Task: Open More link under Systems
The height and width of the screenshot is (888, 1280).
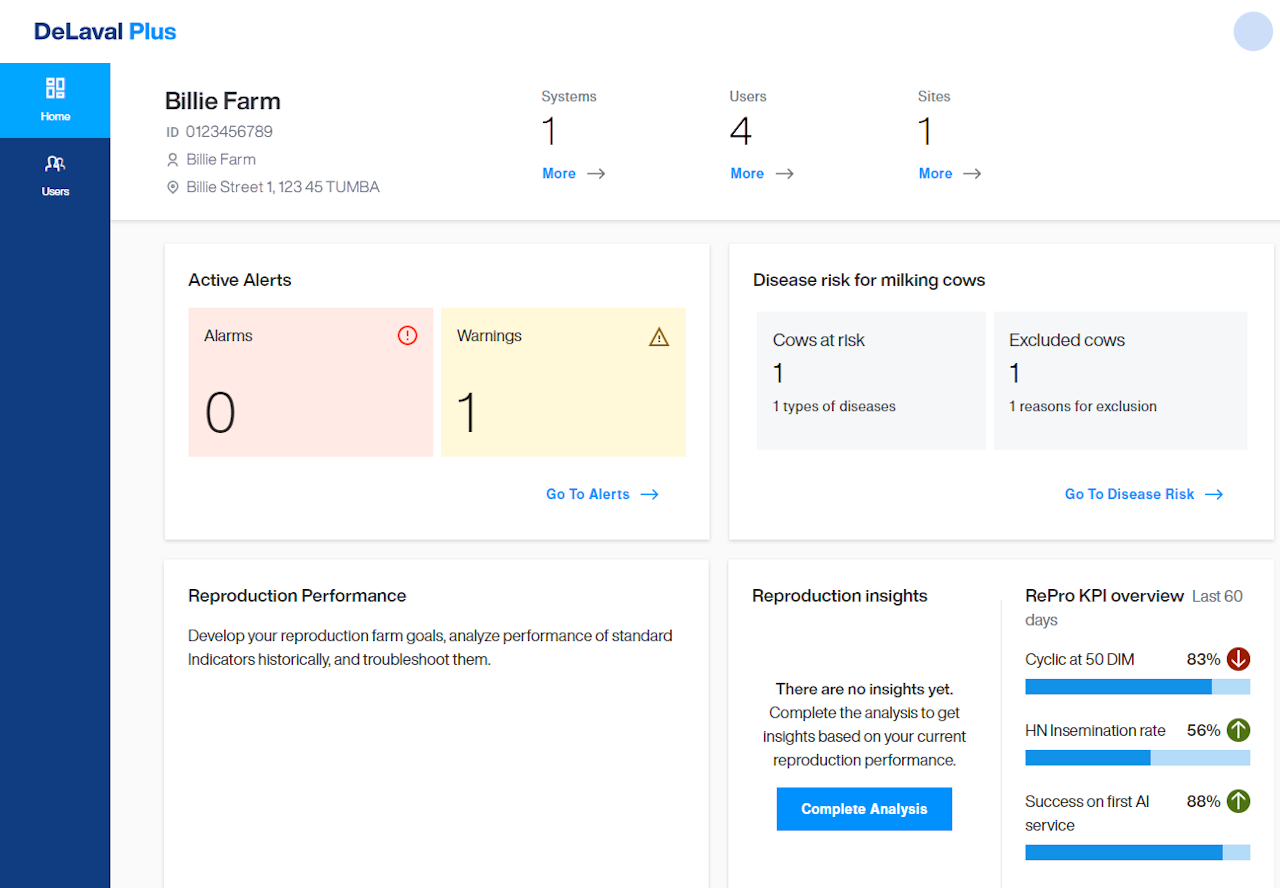Action: (573, 173)
